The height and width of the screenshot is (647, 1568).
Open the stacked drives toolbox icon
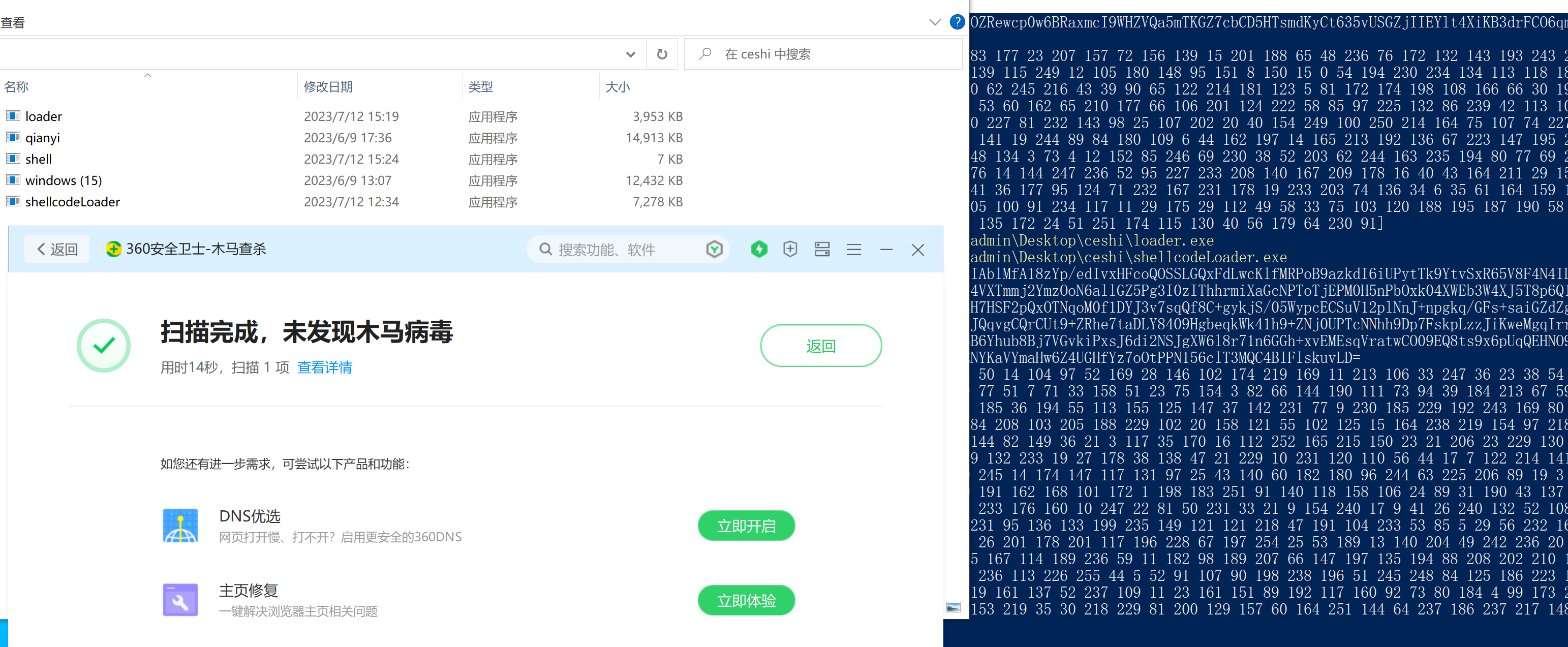822,249
